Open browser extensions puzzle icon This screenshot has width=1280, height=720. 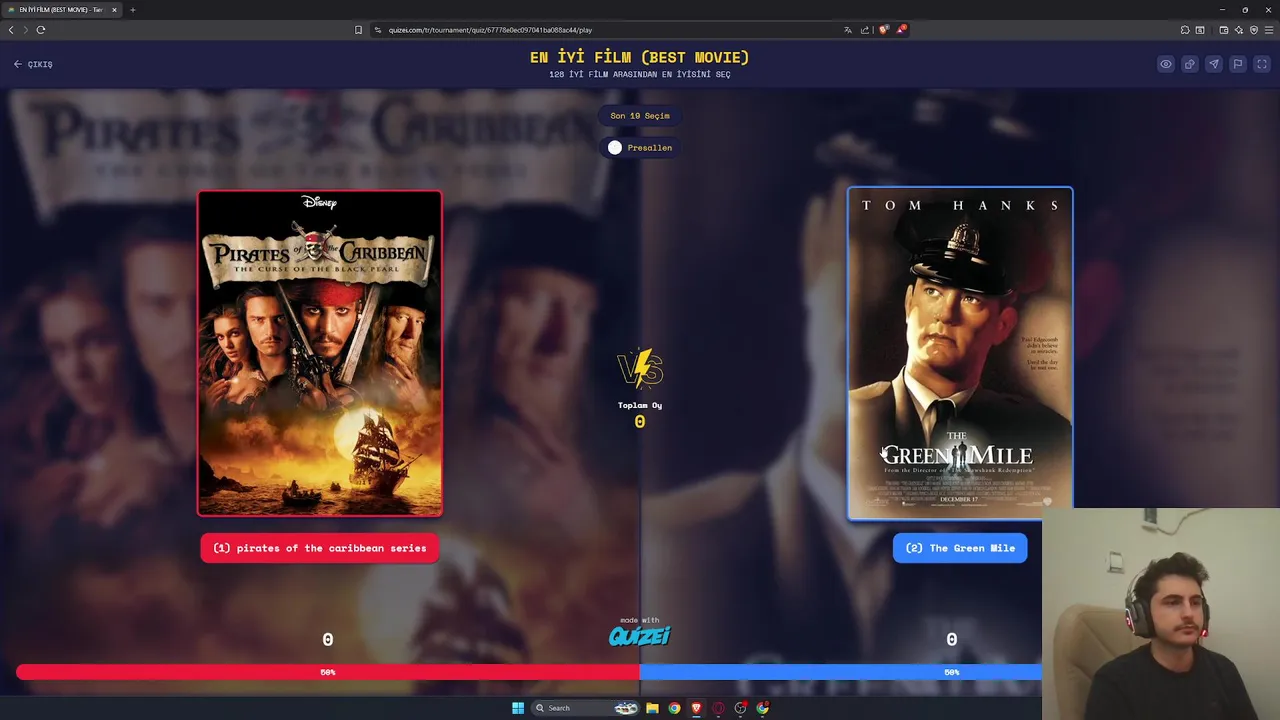1185,30
